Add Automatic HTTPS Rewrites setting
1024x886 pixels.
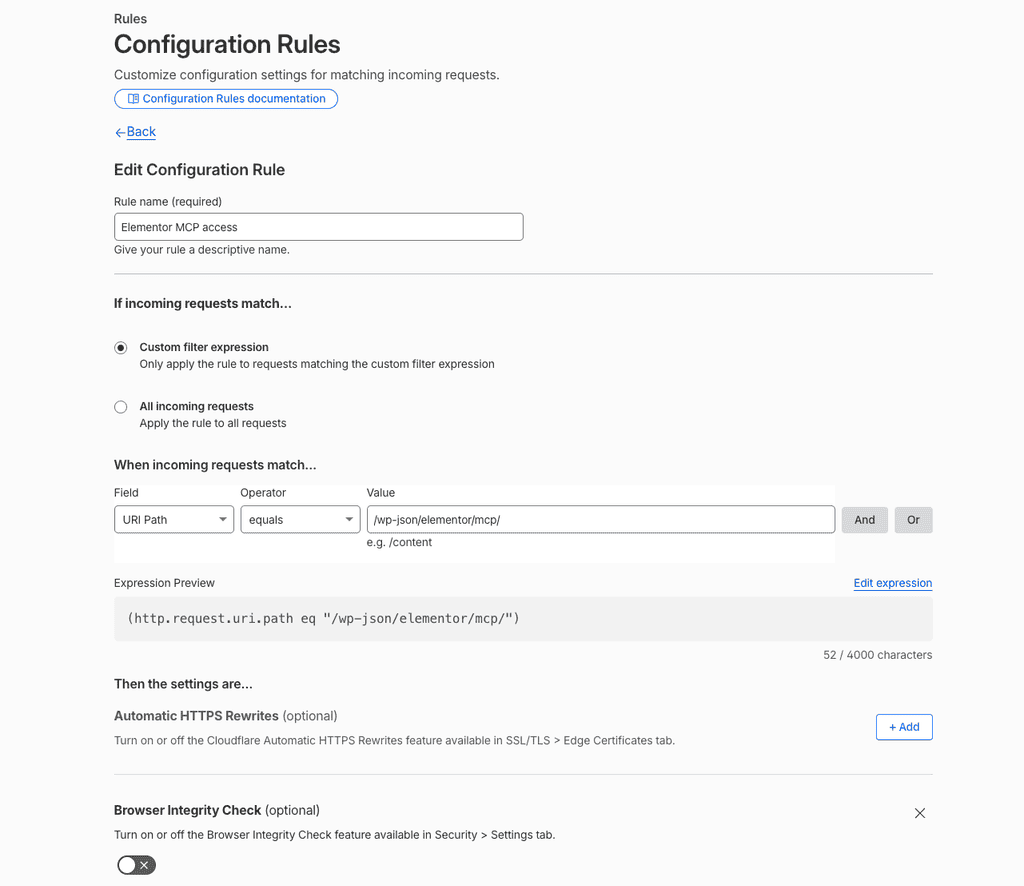904,727
